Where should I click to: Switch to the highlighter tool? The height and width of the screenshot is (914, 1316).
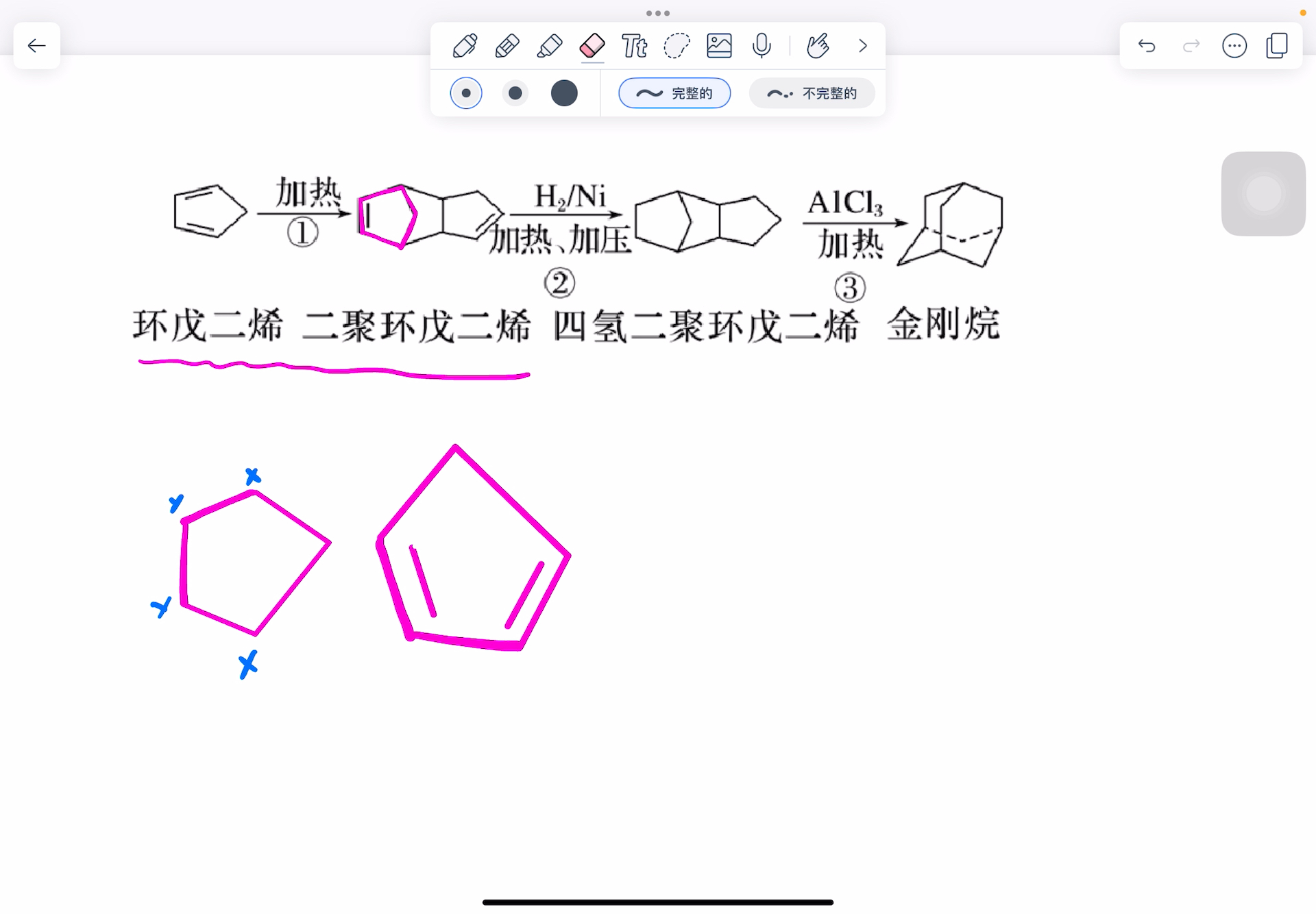(549, 46)
